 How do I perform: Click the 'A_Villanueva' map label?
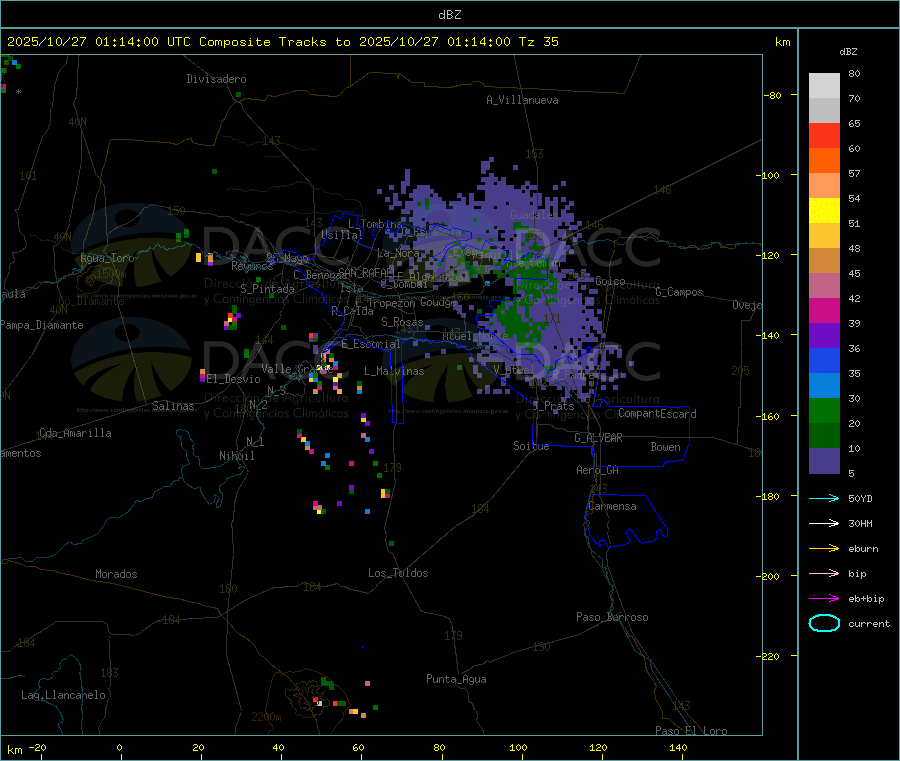pos(522,100)
